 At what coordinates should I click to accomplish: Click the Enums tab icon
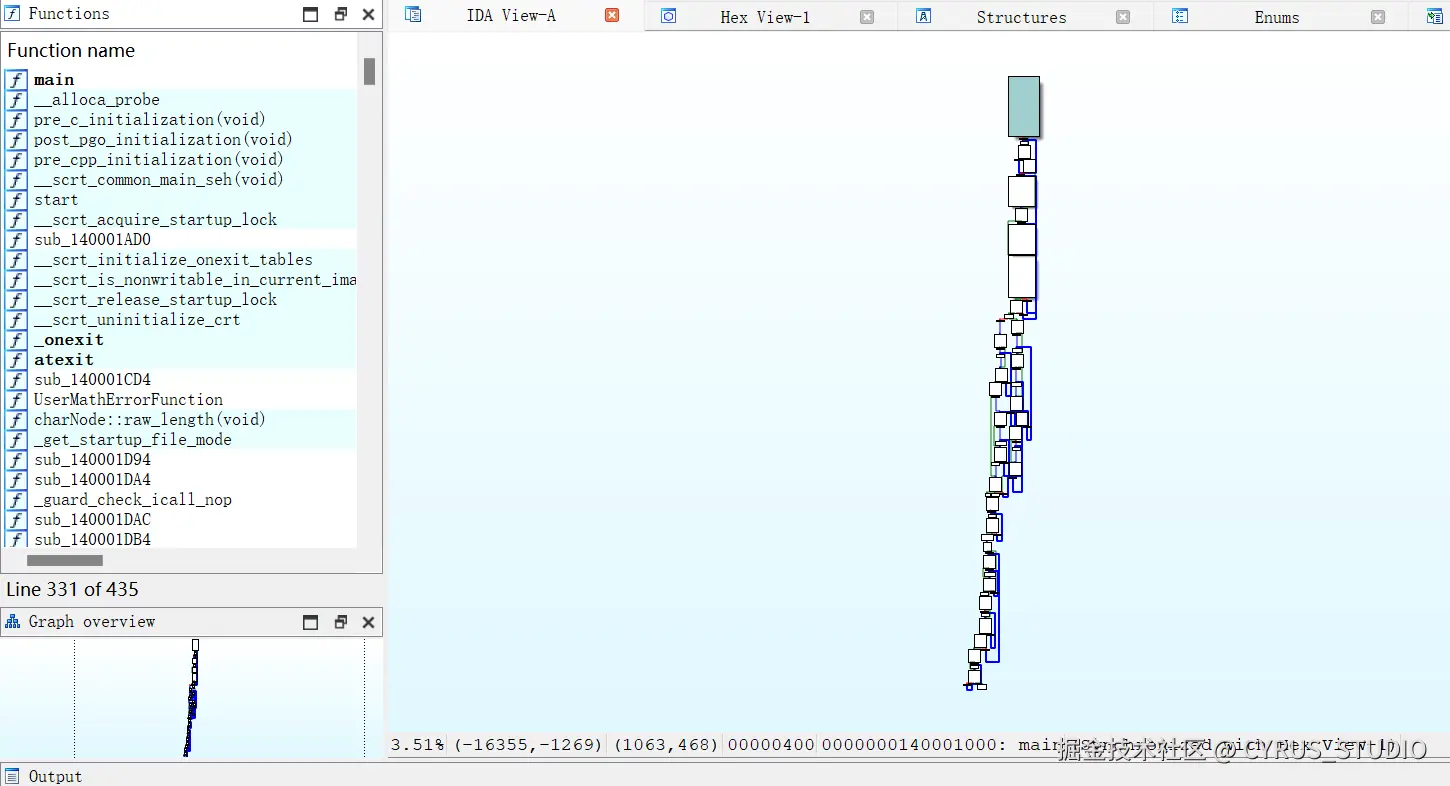(1180, 16)
